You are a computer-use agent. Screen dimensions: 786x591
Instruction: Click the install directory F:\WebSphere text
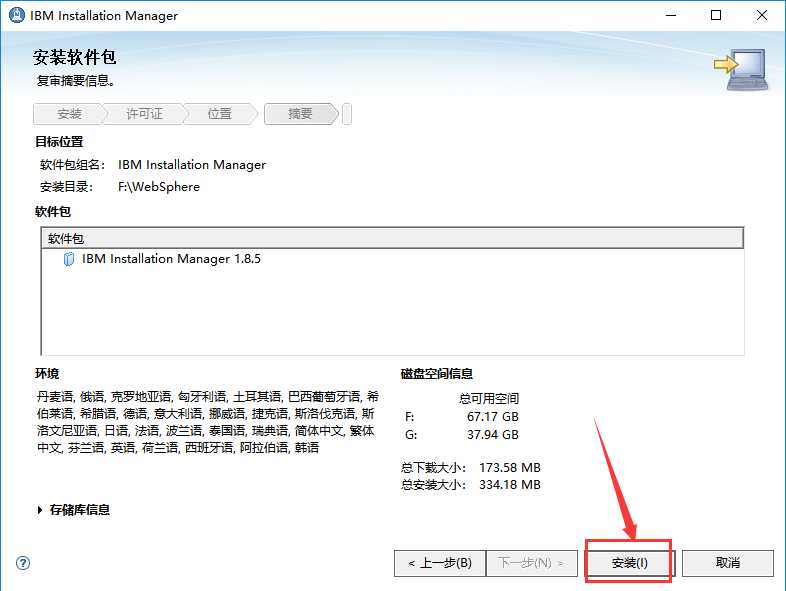159,187
